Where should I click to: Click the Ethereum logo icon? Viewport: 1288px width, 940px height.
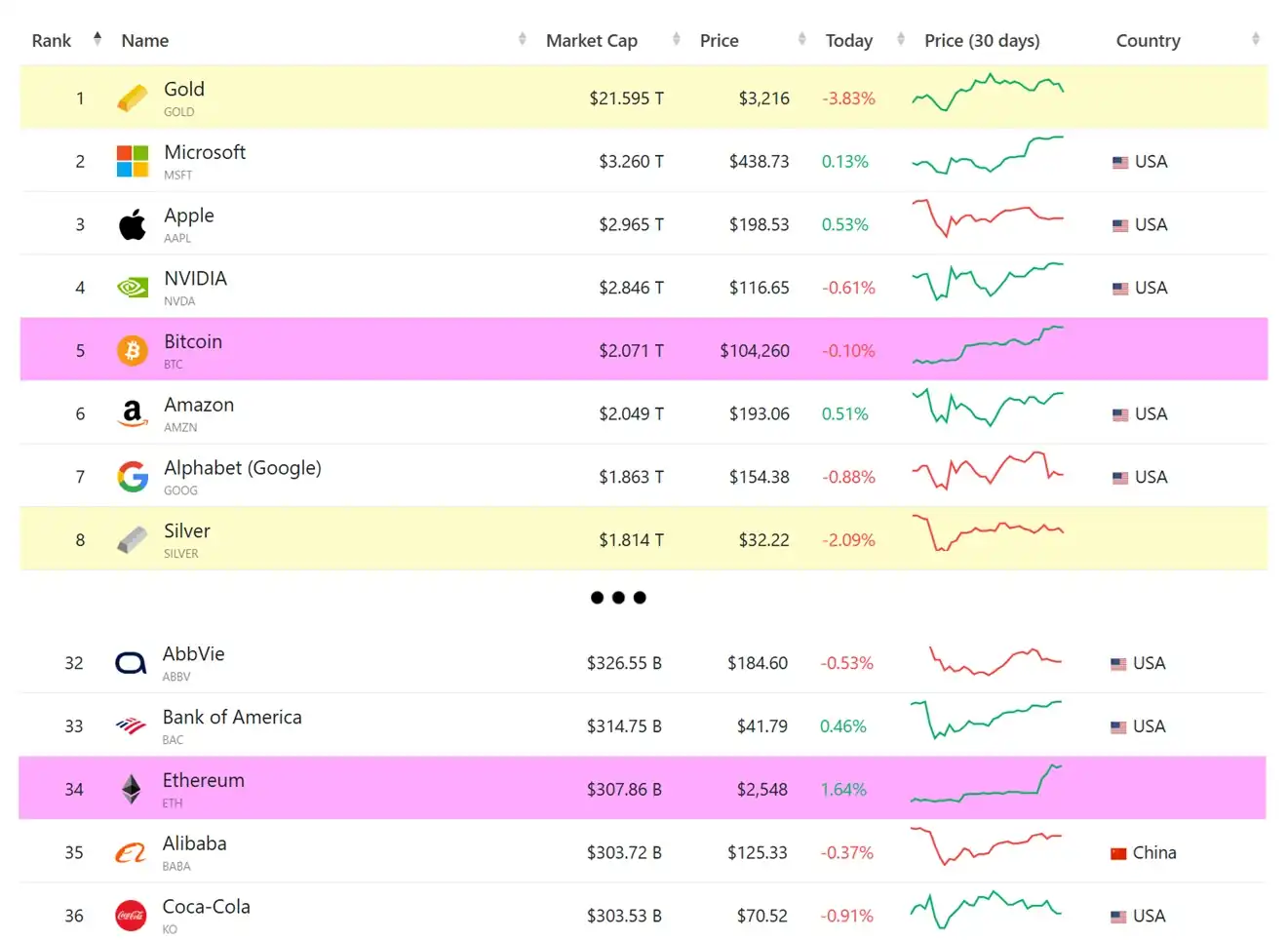pyautogui.click(x=131, y=789)
